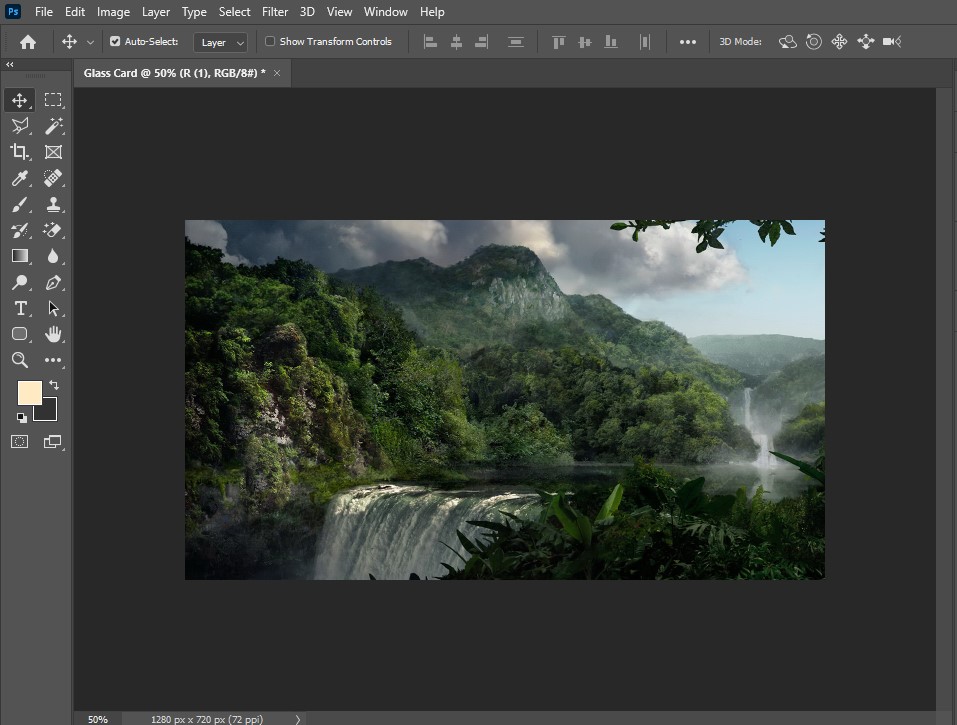Select the Brush tool
The image size is (957, 725).
(20, 204)
